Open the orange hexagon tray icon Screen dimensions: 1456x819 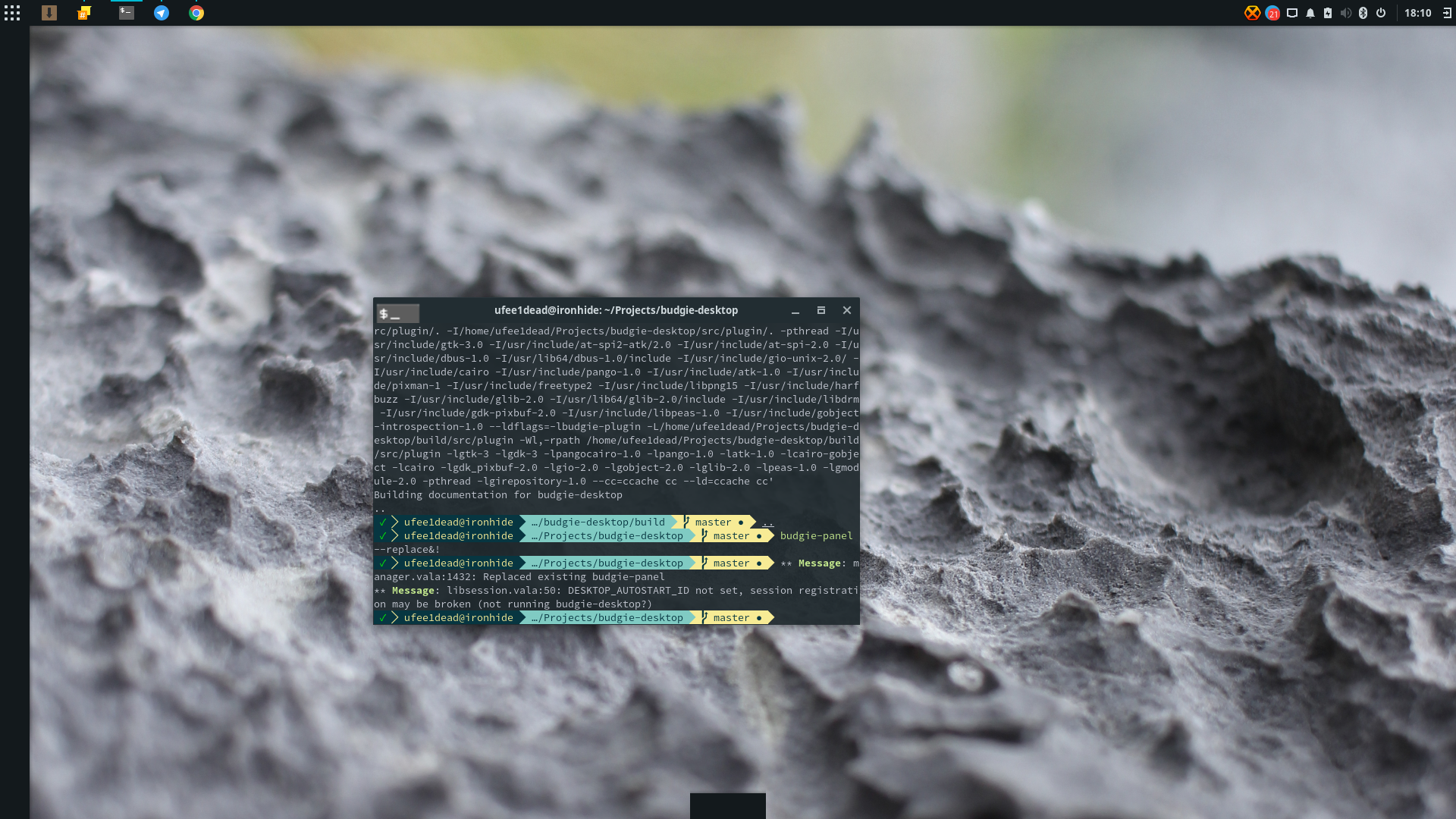1252,13
